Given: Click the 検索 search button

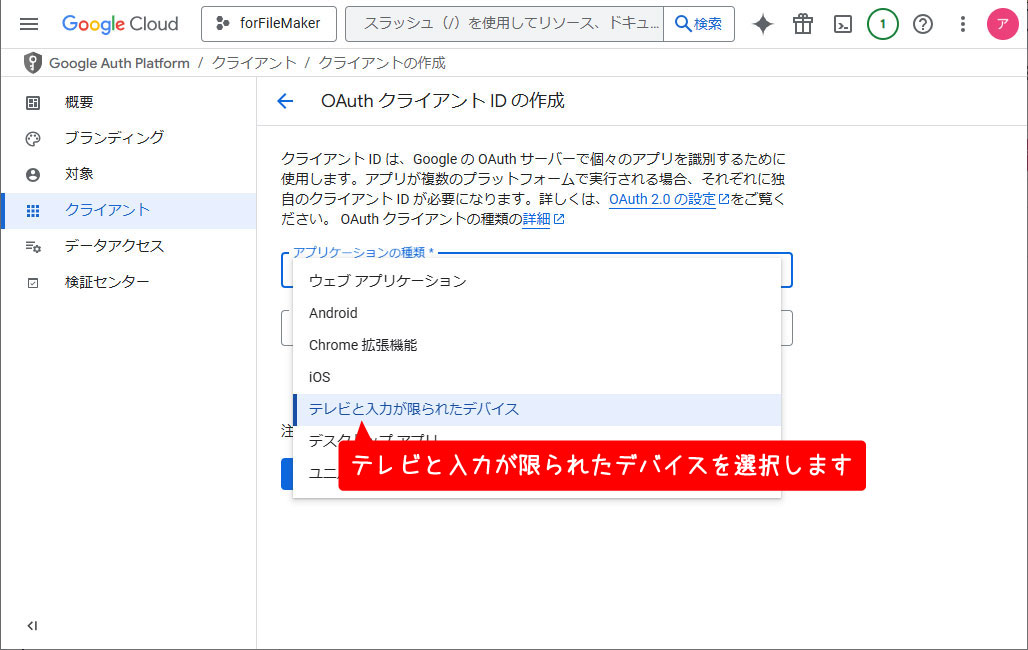Looking at the screenshot, I should point(699,24).
